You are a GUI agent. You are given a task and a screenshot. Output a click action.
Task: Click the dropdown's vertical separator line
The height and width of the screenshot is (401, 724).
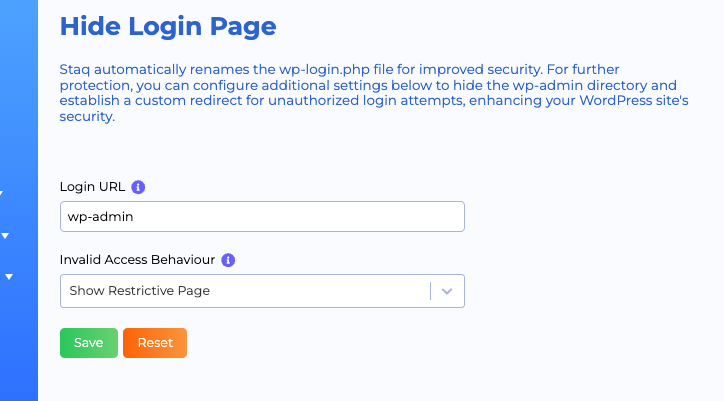[x=430, y=291]
